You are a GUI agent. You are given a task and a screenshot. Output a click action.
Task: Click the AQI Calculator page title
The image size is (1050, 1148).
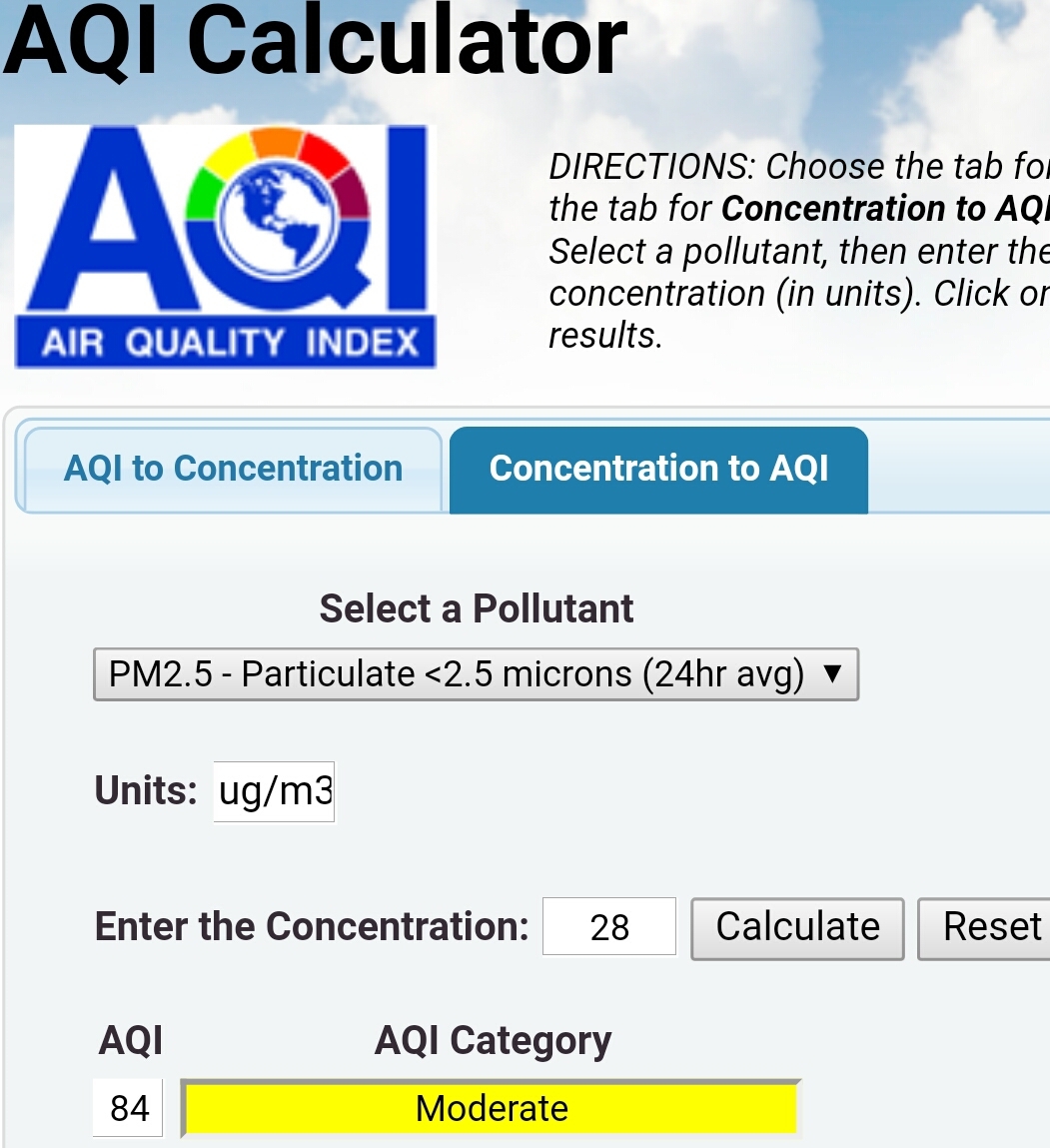[315, 42]
